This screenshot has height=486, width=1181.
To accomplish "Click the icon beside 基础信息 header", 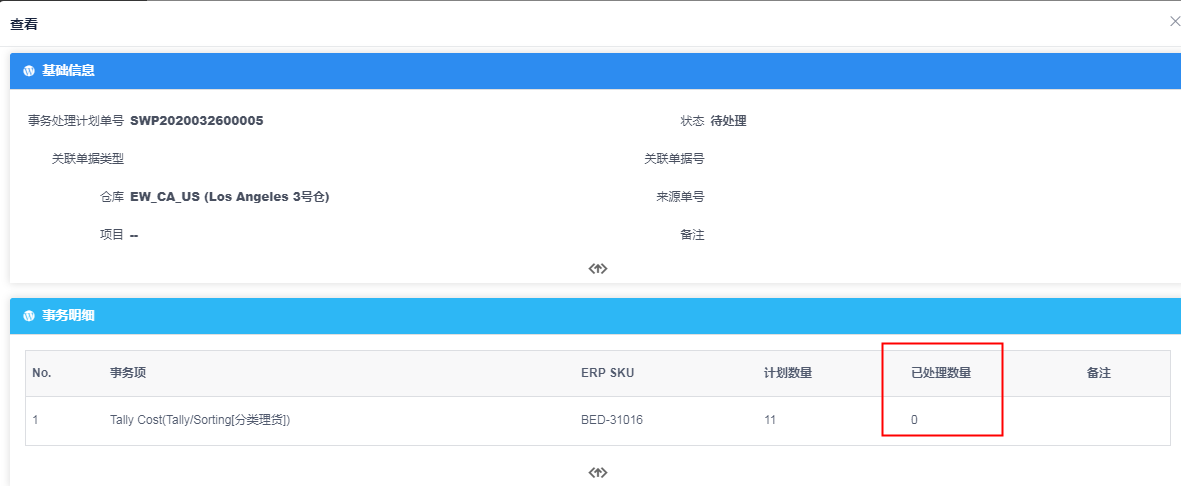I will point(29,71).
